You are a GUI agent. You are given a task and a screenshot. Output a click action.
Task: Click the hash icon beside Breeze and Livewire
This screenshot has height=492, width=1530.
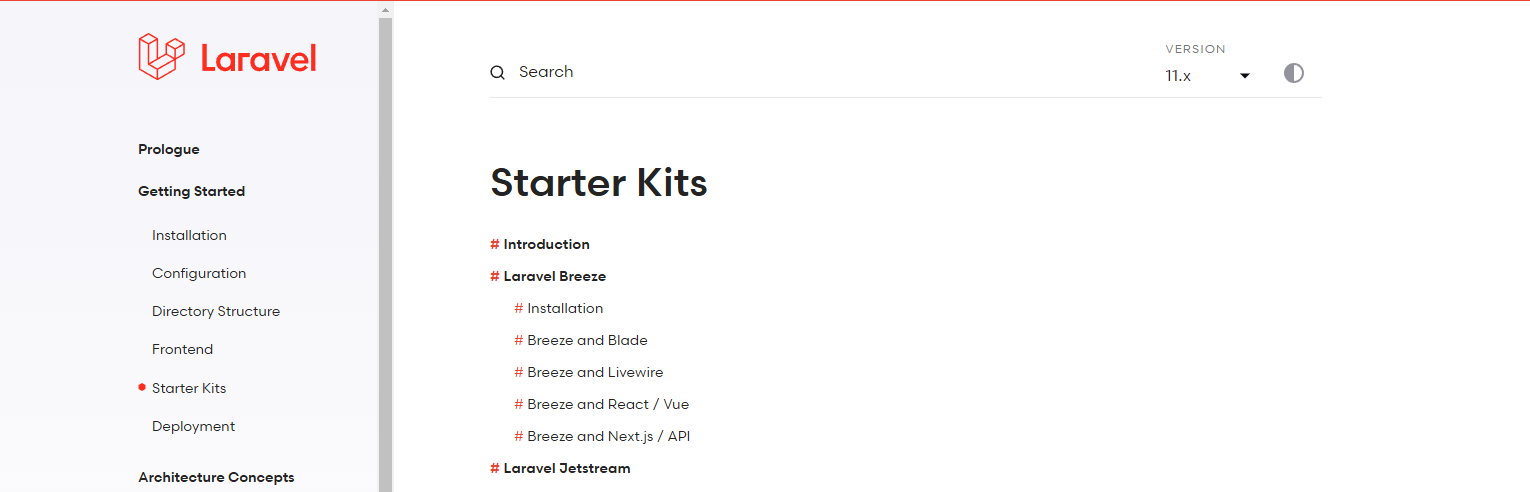click(518, 372)
